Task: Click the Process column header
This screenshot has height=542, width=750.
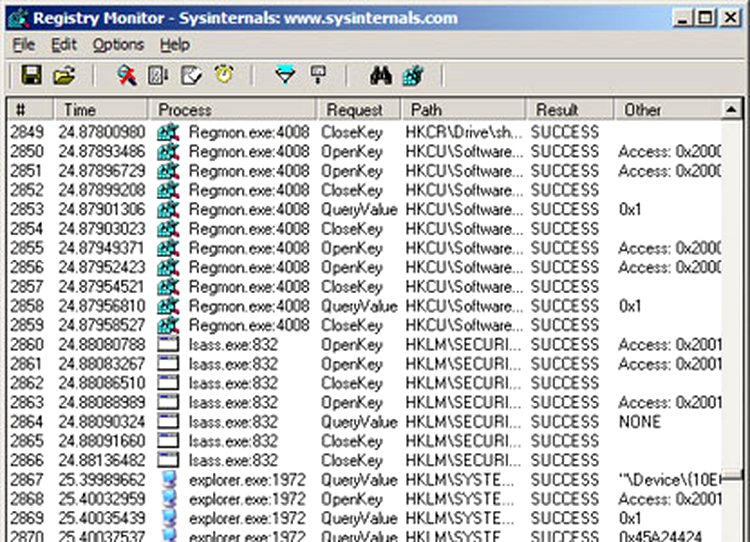Action: 185,110
